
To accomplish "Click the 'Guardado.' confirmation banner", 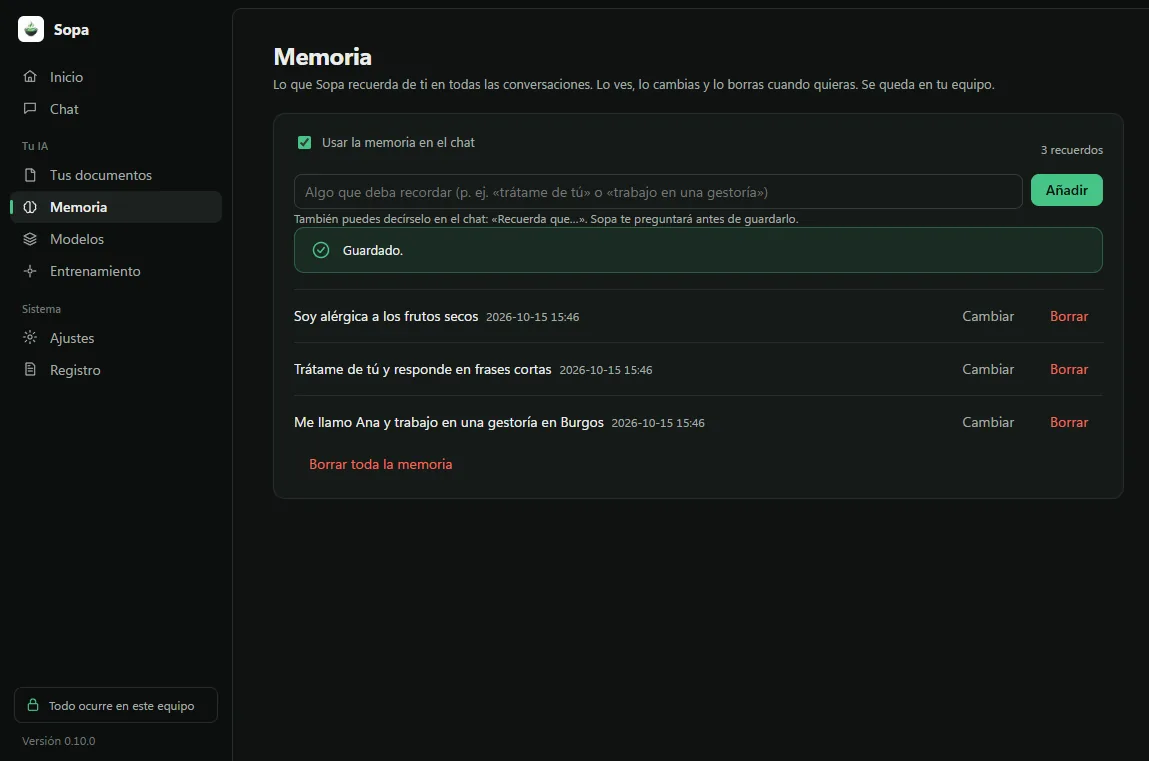I will (x=698, y=250).
